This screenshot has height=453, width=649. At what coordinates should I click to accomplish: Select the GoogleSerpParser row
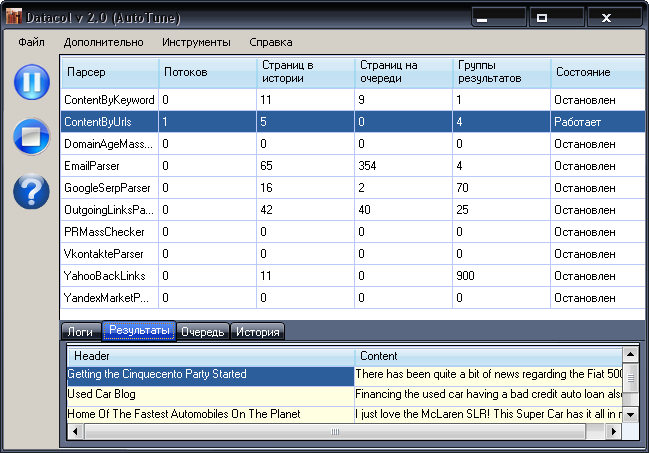pyautogui.click(x=108, y=188)
